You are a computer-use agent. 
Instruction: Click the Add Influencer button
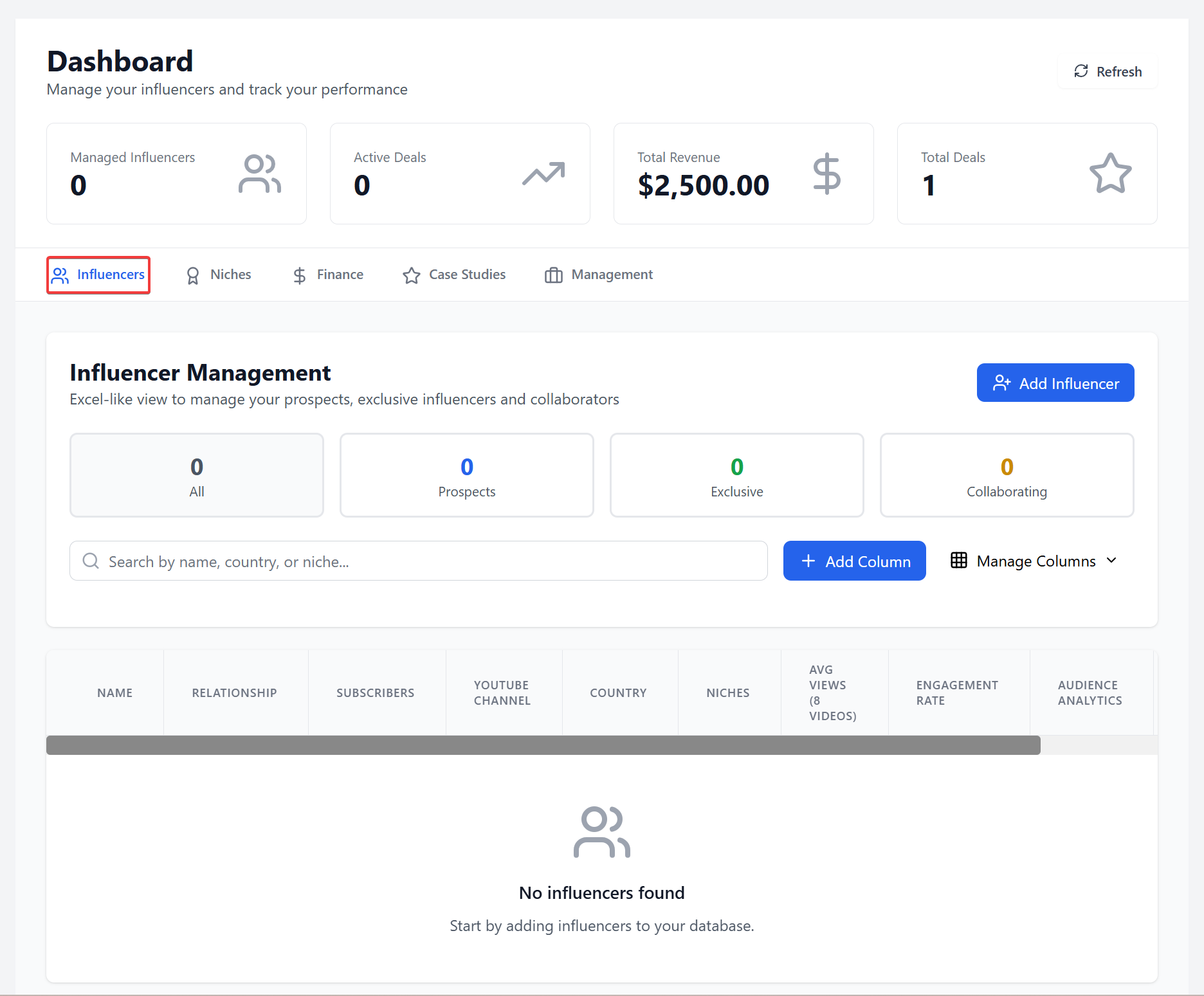[x=1055, y=383]
